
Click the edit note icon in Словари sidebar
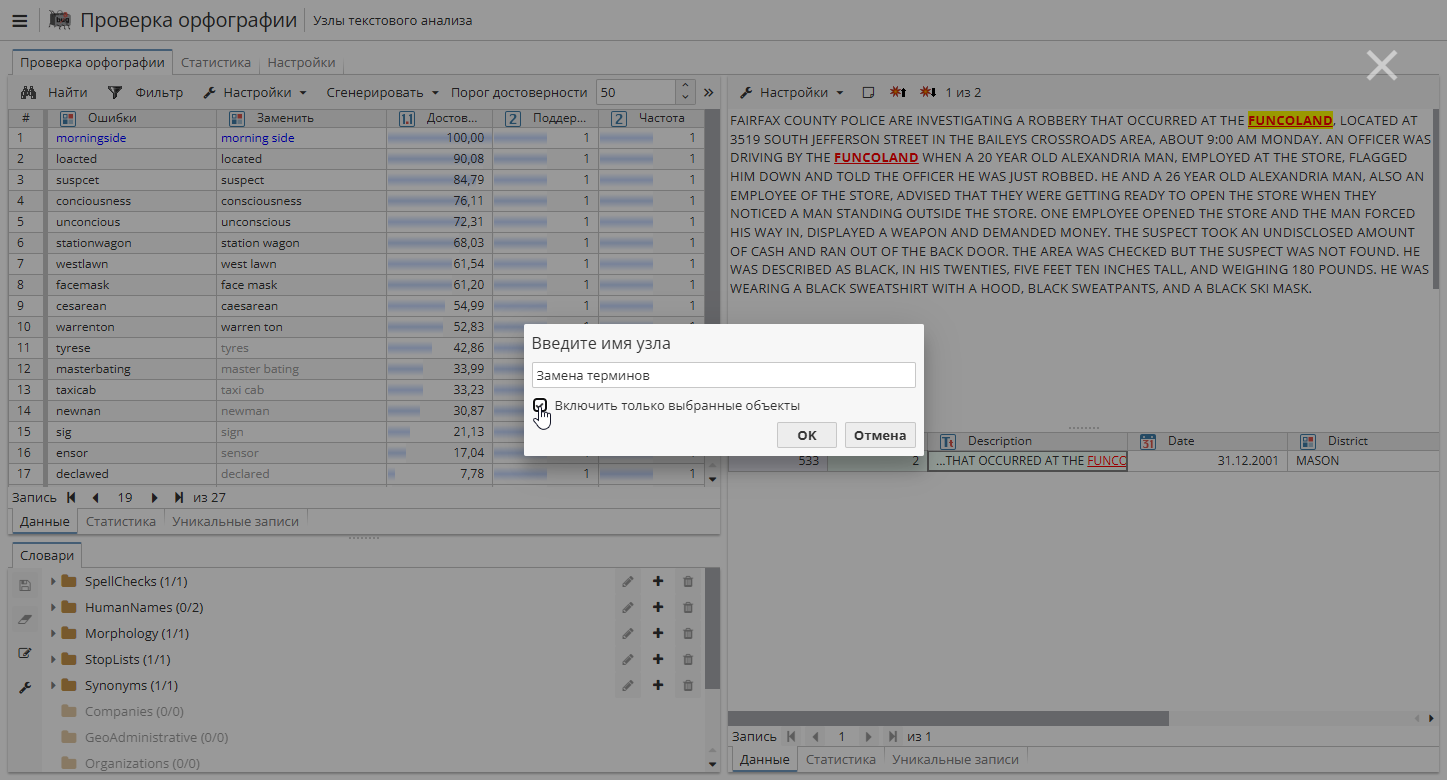point(26,654)
